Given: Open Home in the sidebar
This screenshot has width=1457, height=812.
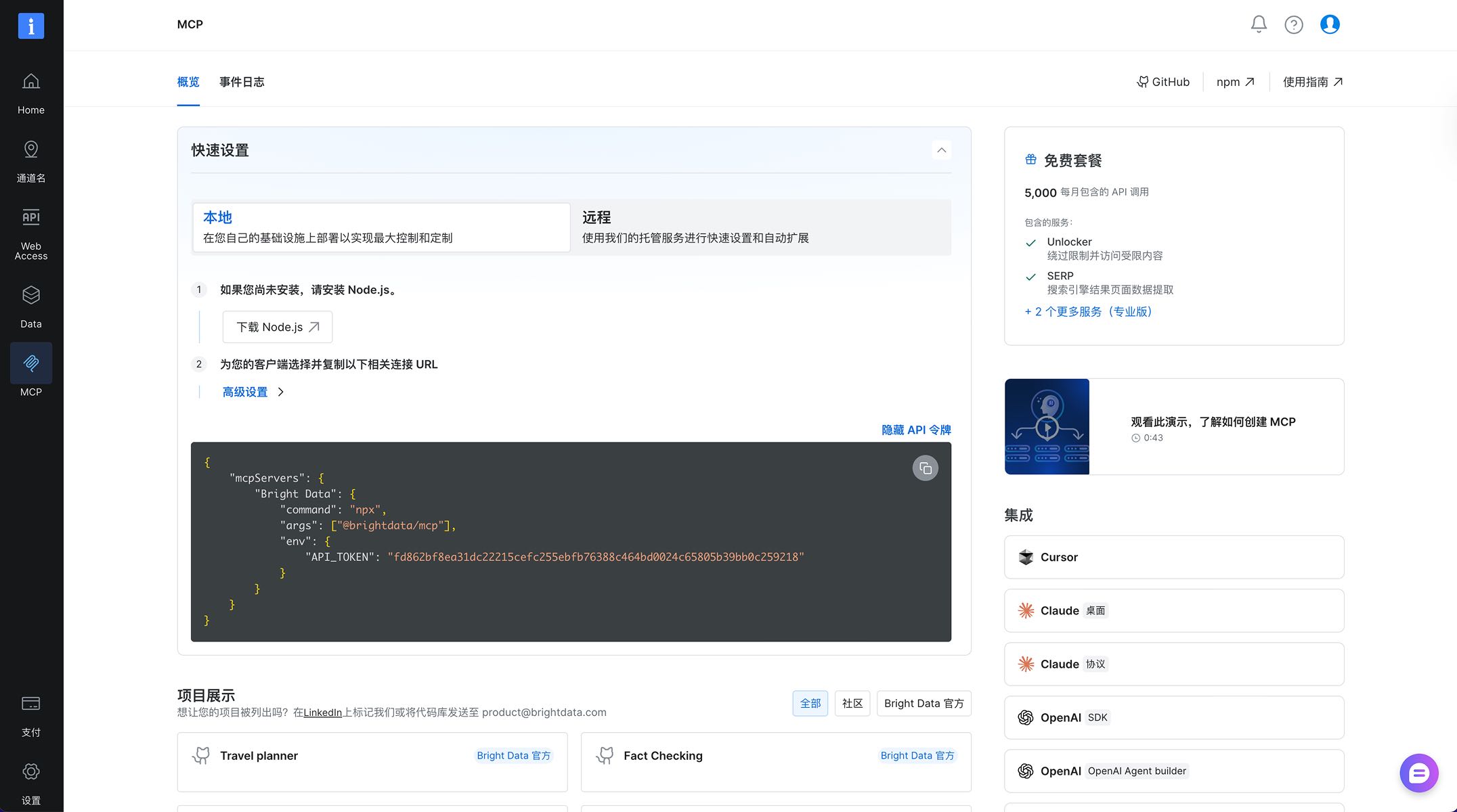Looking at the screenshot, I should pos(31,93).
